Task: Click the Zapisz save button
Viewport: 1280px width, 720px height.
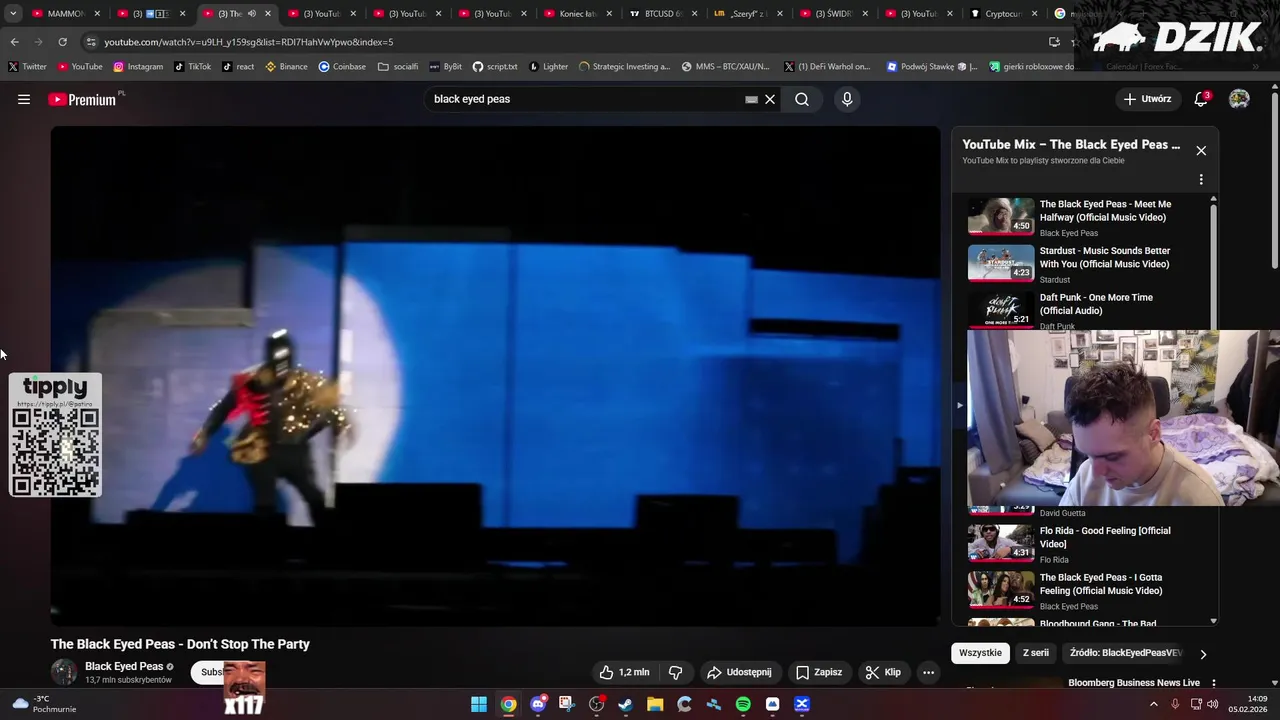Action: point(818,672)
